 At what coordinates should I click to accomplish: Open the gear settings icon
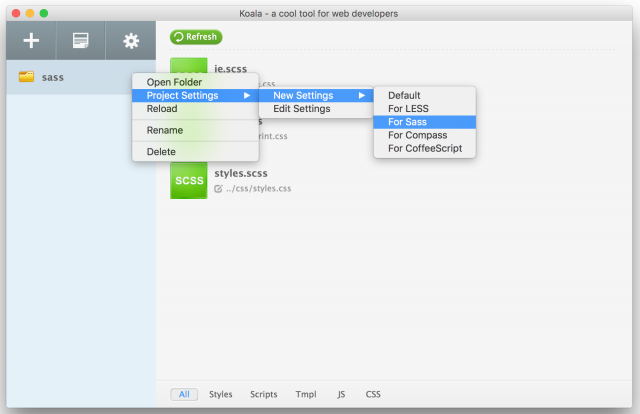(130, 41)
